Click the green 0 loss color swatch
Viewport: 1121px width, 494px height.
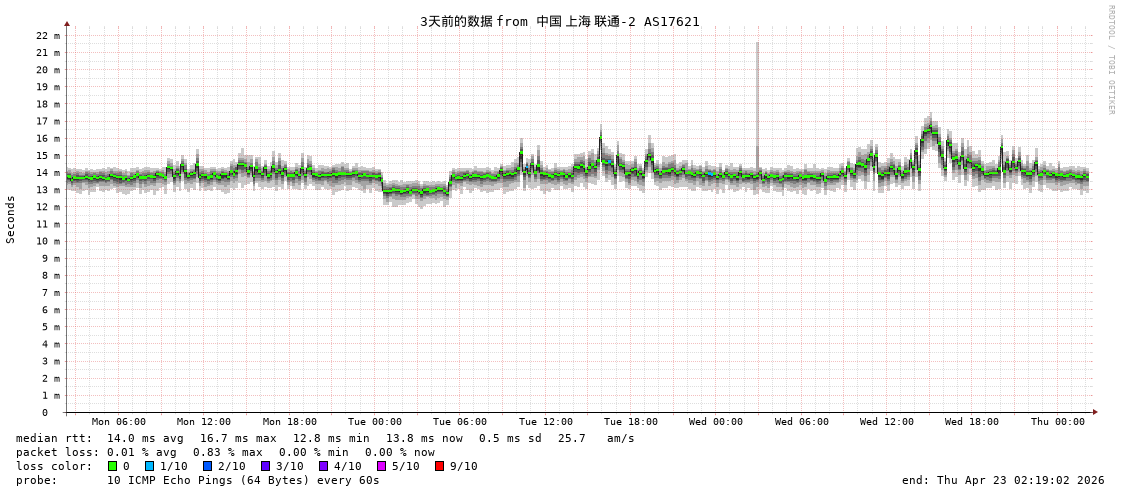113,466
